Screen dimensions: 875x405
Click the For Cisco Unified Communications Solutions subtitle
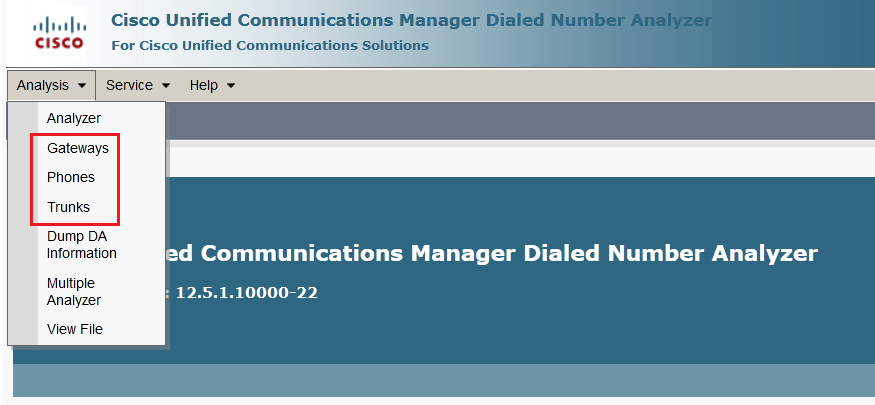pyautogui.click(x=270, y=46)
